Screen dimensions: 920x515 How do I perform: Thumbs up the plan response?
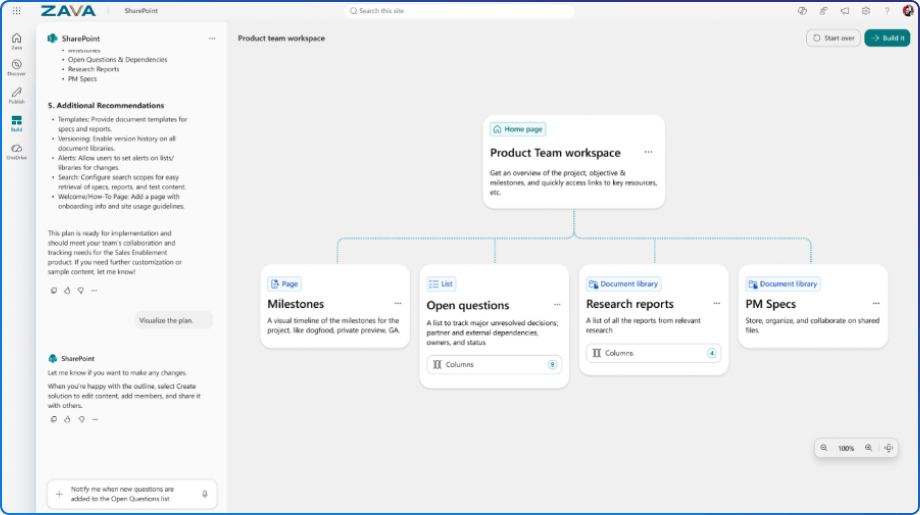[x=67, y=290]
